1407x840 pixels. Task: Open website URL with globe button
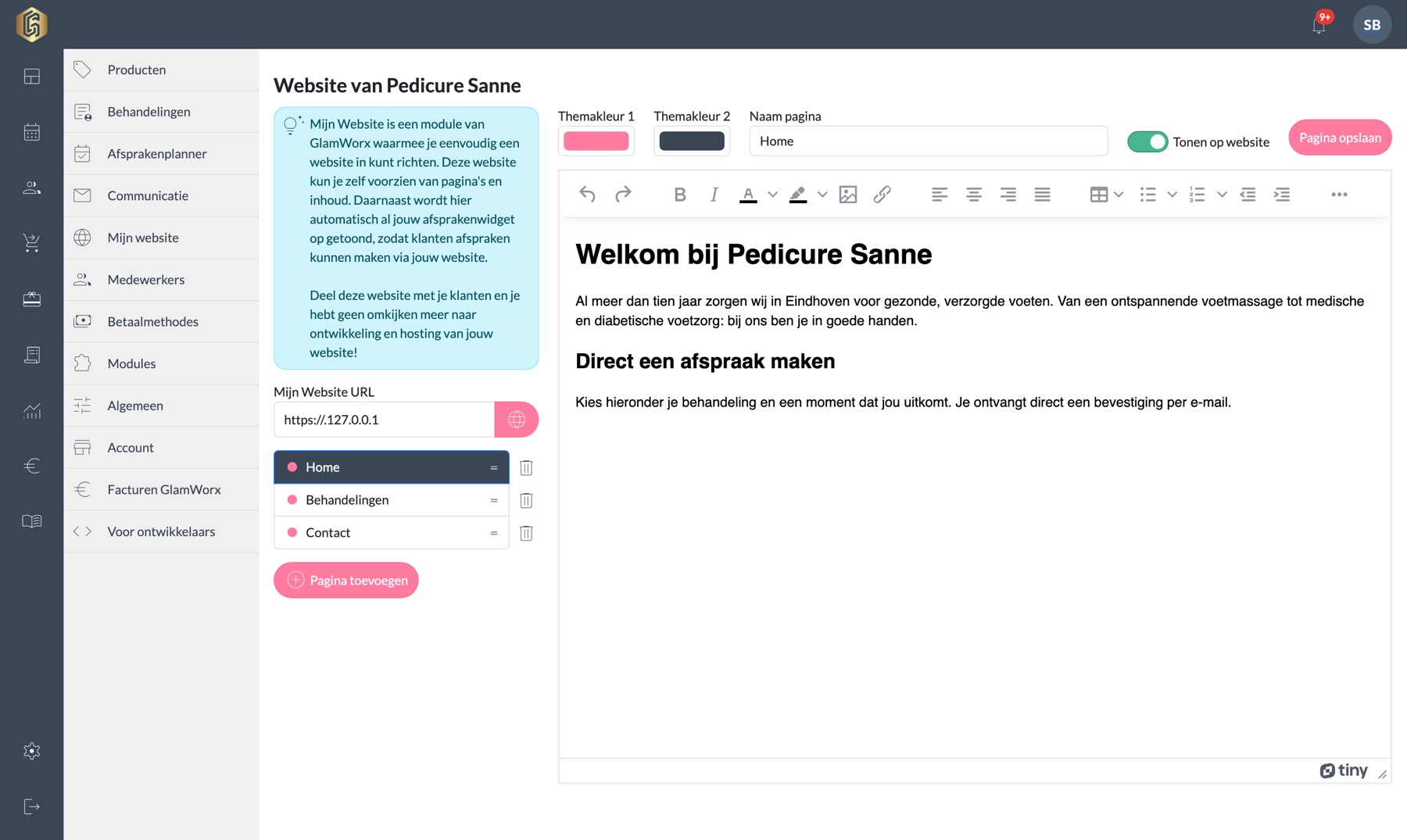tap(517, 420)
